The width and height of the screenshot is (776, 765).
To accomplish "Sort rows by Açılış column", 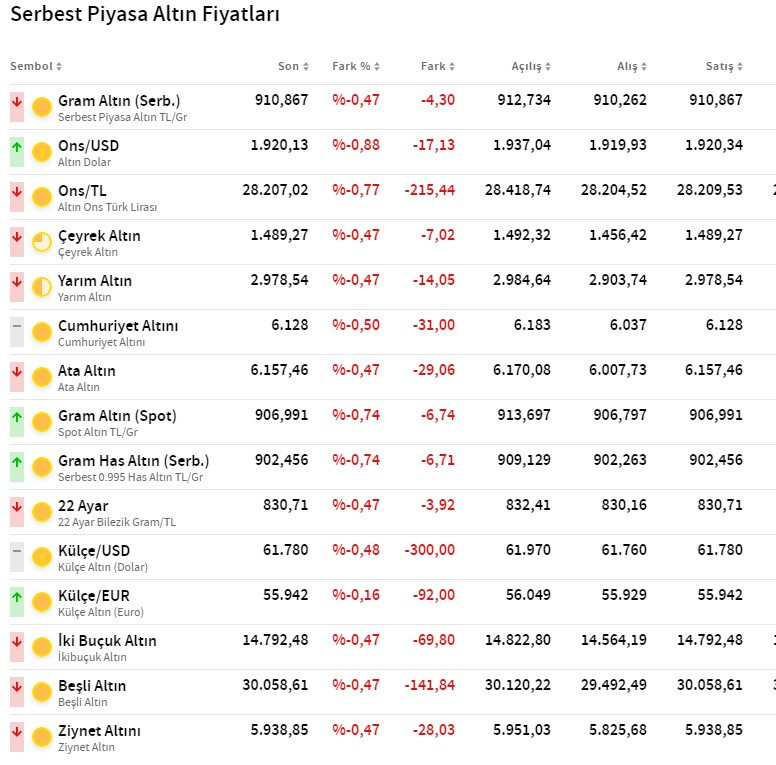I will point(531,66).
